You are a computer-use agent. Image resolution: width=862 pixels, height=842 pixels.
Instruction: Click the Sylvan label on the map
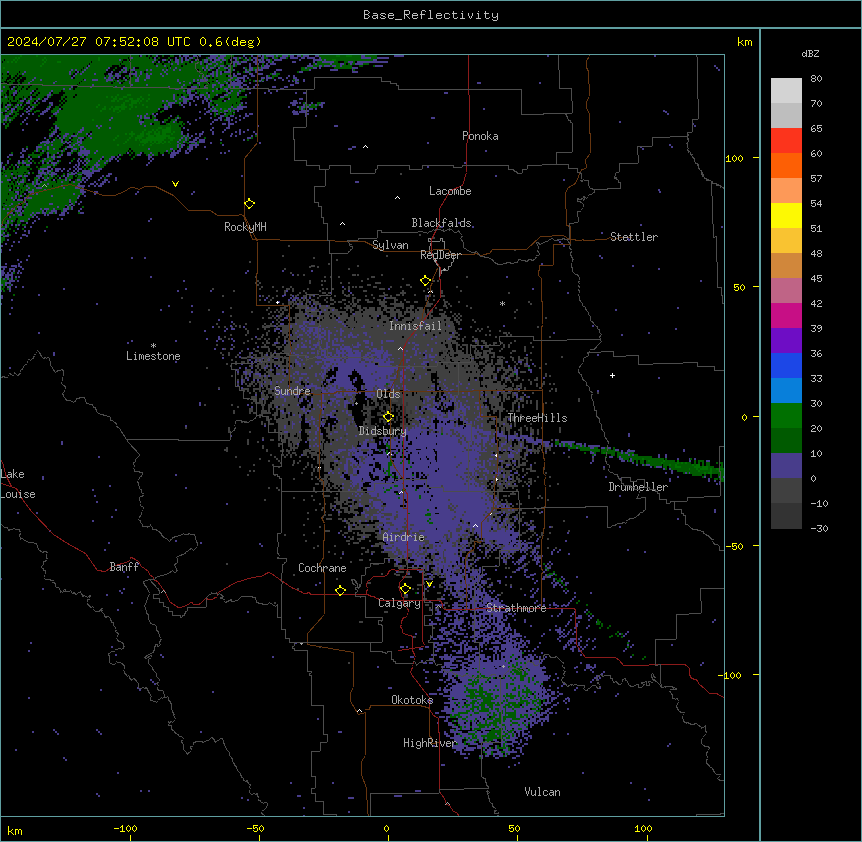390,245
